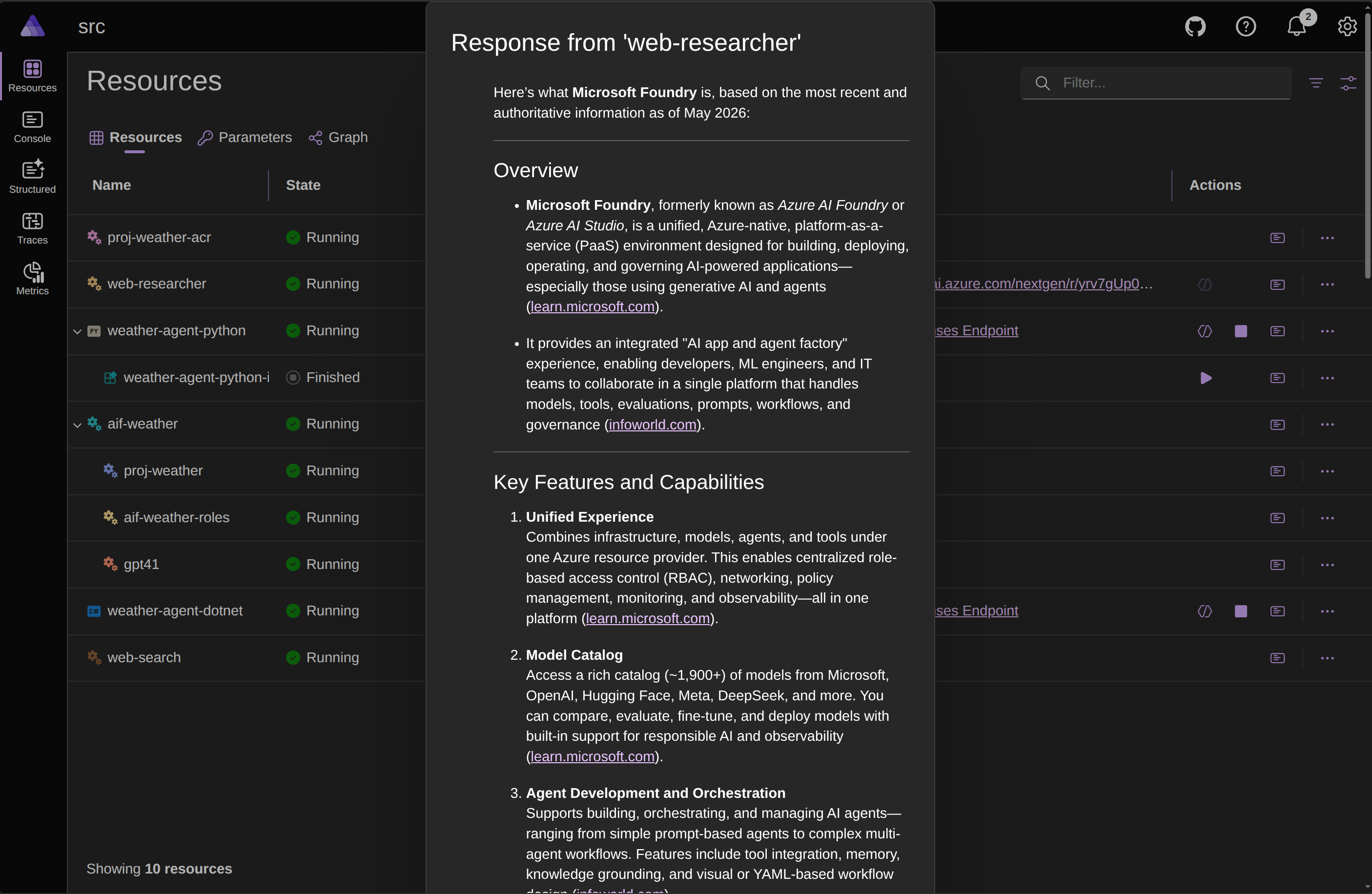Select the web-search resource name
1372x894 pixels.
(144, 658)
